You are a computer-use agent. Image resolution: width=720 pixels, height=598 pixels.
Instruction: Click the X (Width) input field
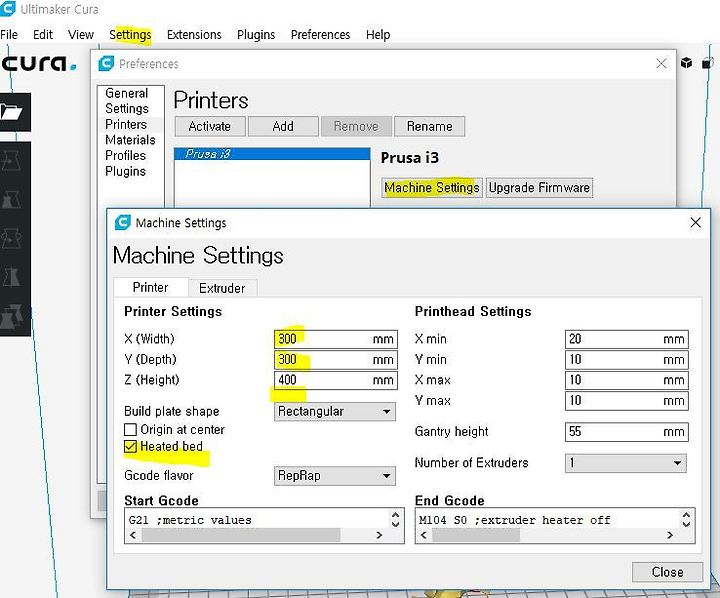tap(336, 339)
